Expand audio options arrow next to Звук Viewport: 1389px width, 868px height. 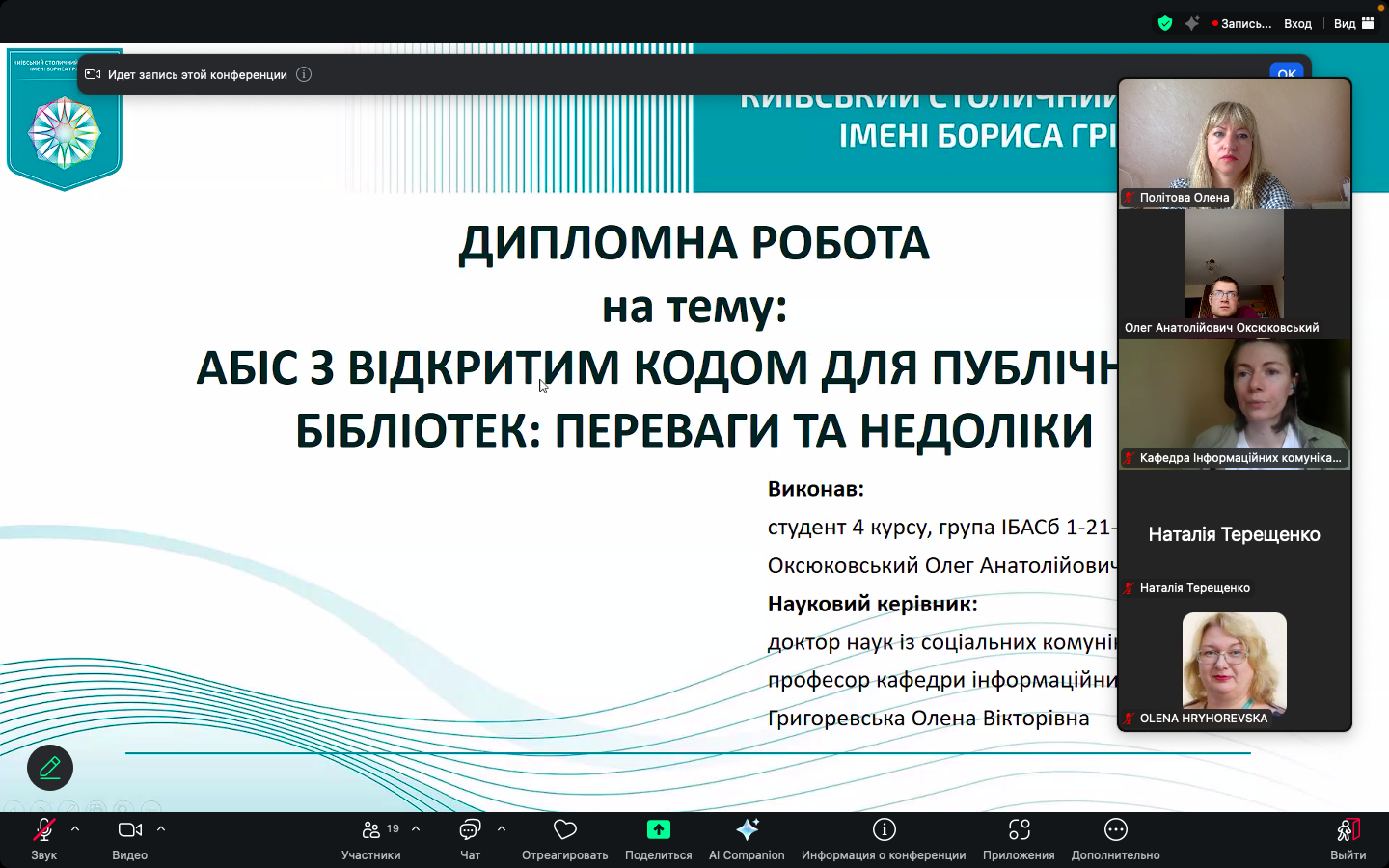coord(75,829)
